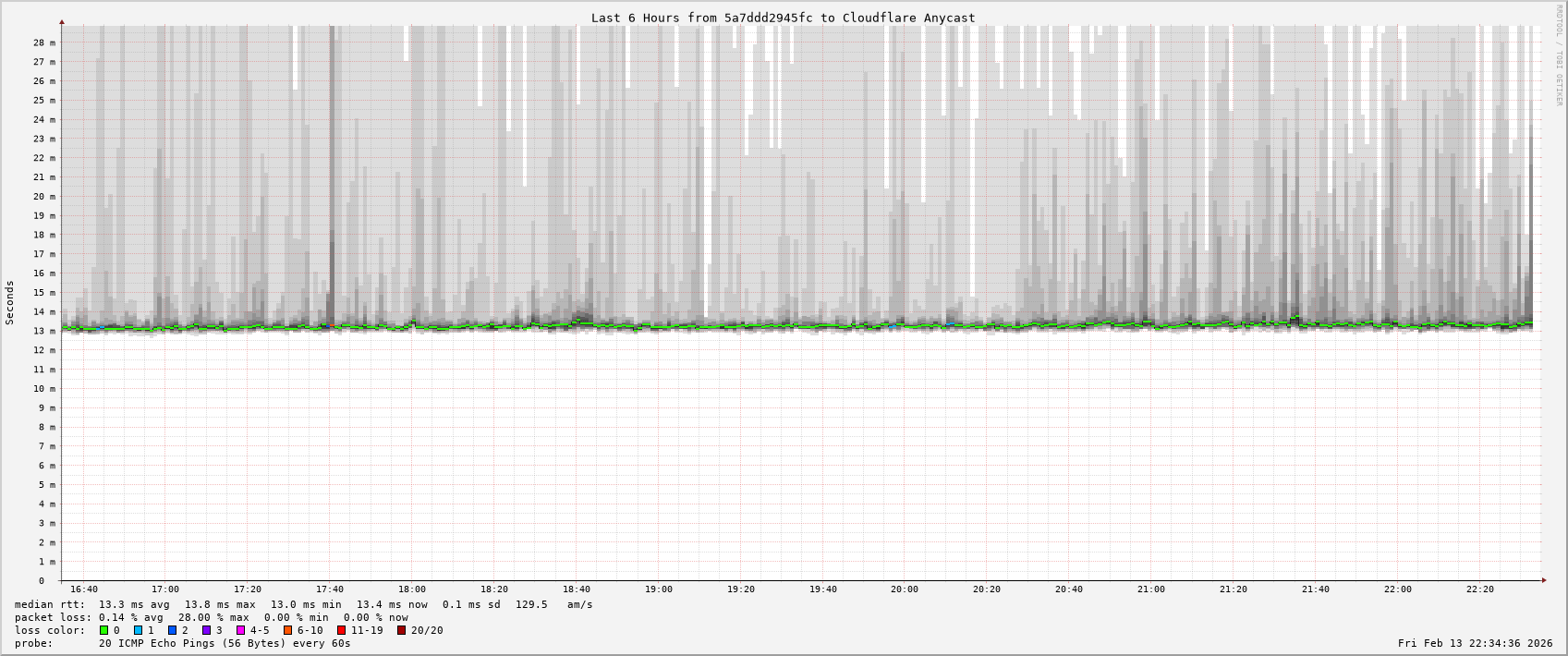Click the RRDTOOL / TOBI OETIKER watermark
Viewport: 1568px width, 656px height.
[x=1558, y=55]
